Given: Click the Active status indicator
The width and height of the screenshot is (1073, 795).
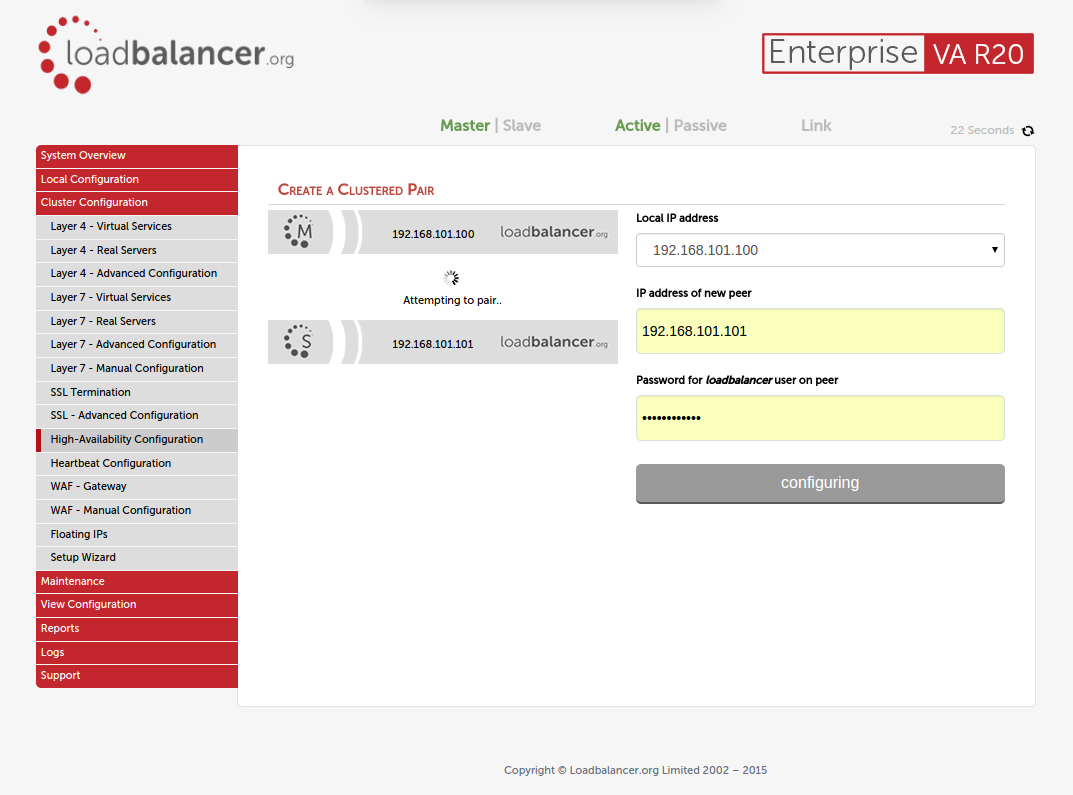Looking at the screenshot, I should [x=637, y=126].
